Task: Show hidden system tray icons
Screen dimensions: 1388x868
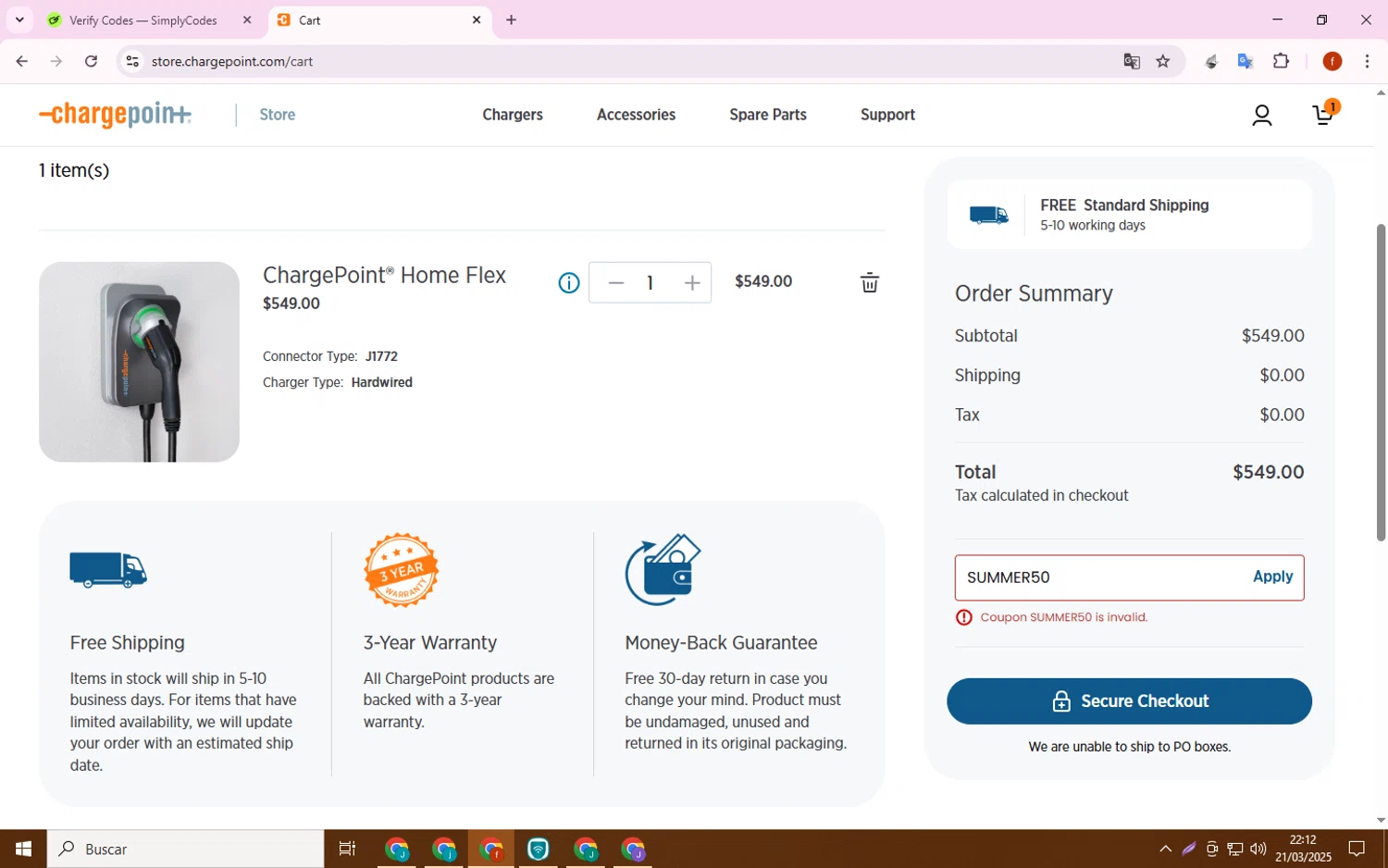Action: click(x=1165, y=849)
